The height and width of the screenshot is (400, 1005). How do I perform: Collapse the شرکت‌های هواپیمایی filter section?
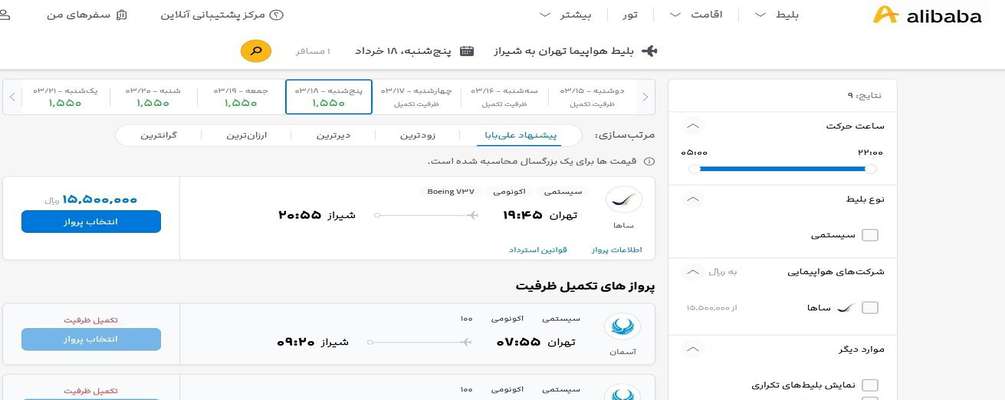coord(693,272)
